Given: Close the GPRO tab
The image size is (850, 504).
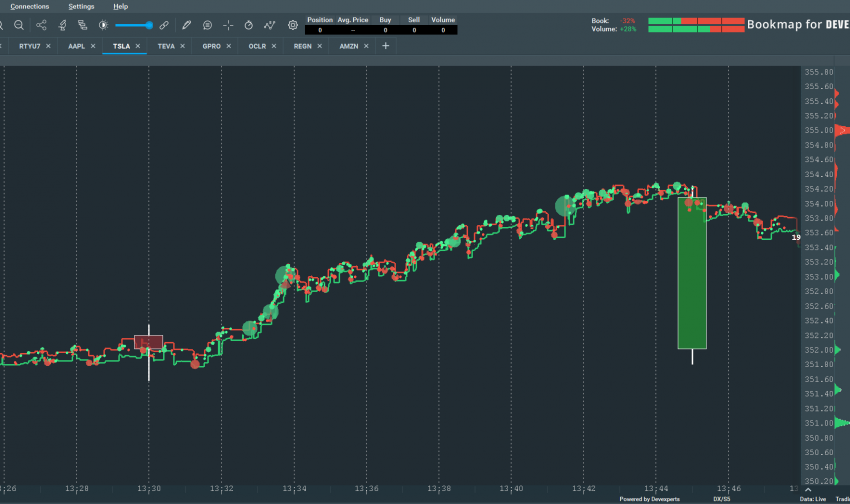Looking at the screenshot, I should pos(228,46).
